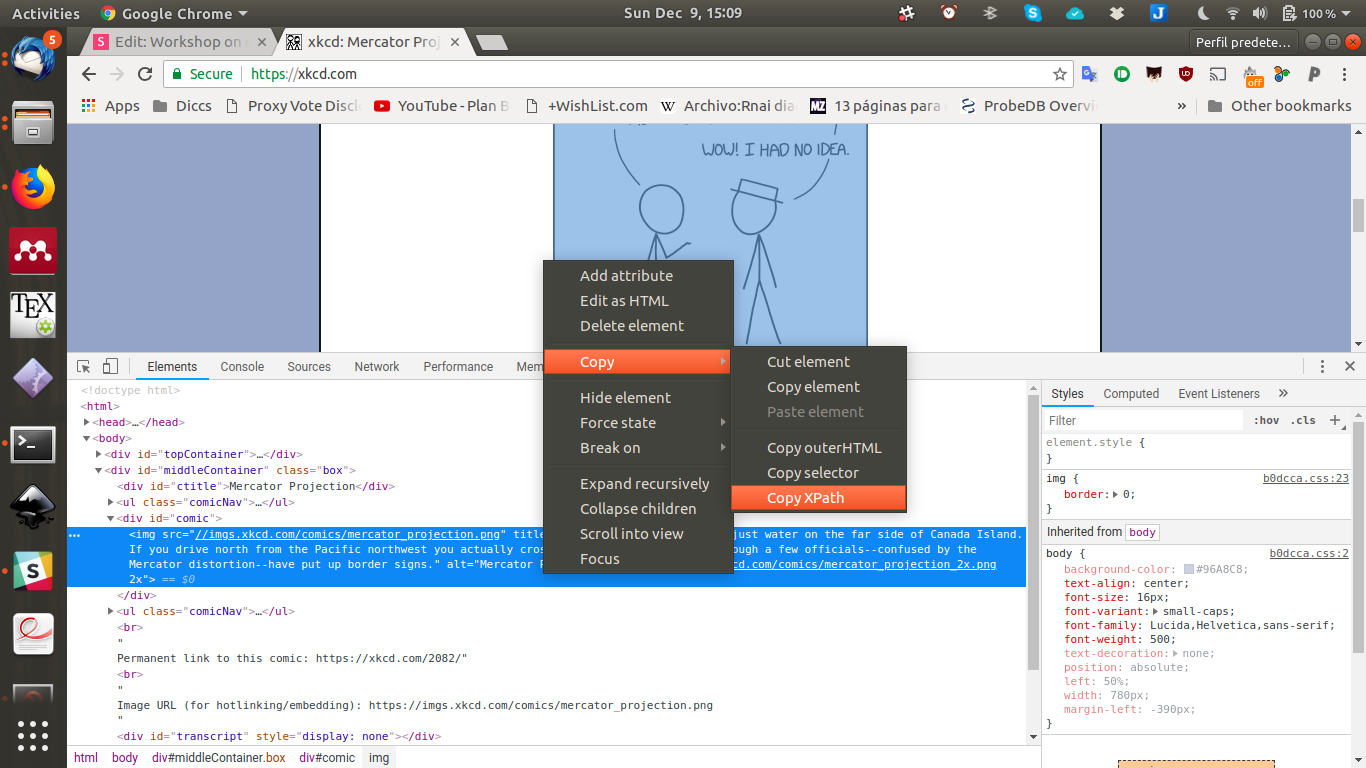Viewport: 1366px width, 768px height.
Task: Click Edit as HTML in context menu
Action: [x=638, y=301]
